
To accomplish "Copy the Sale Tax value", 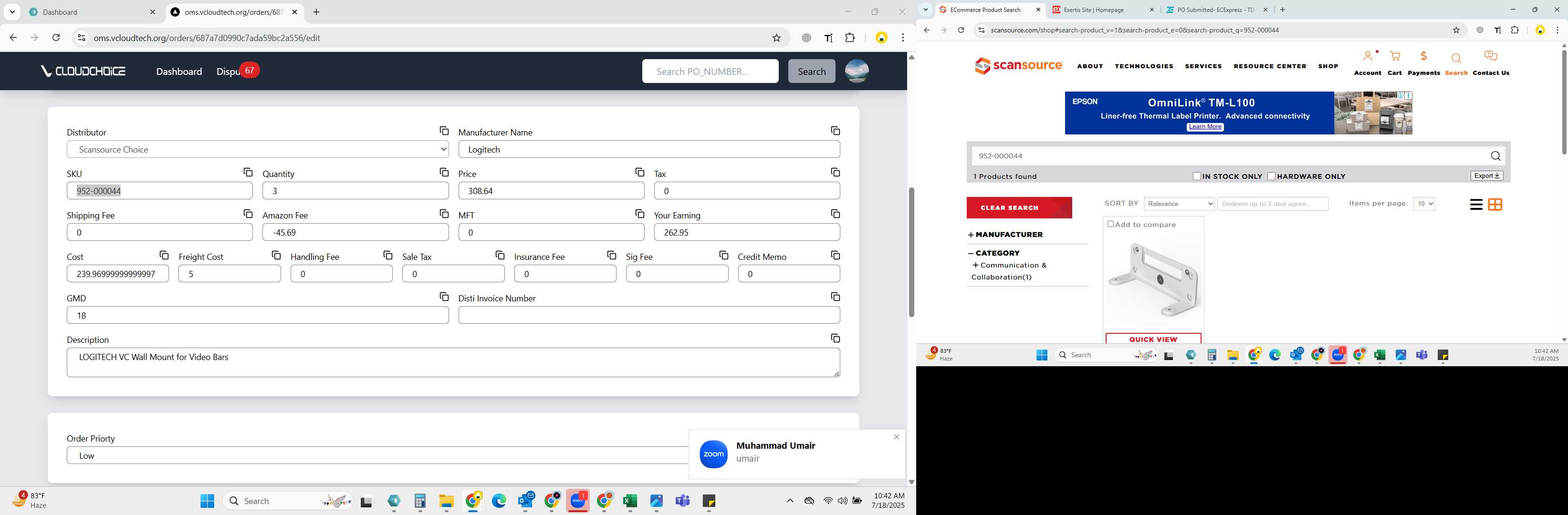I will [x=500, y=255].
